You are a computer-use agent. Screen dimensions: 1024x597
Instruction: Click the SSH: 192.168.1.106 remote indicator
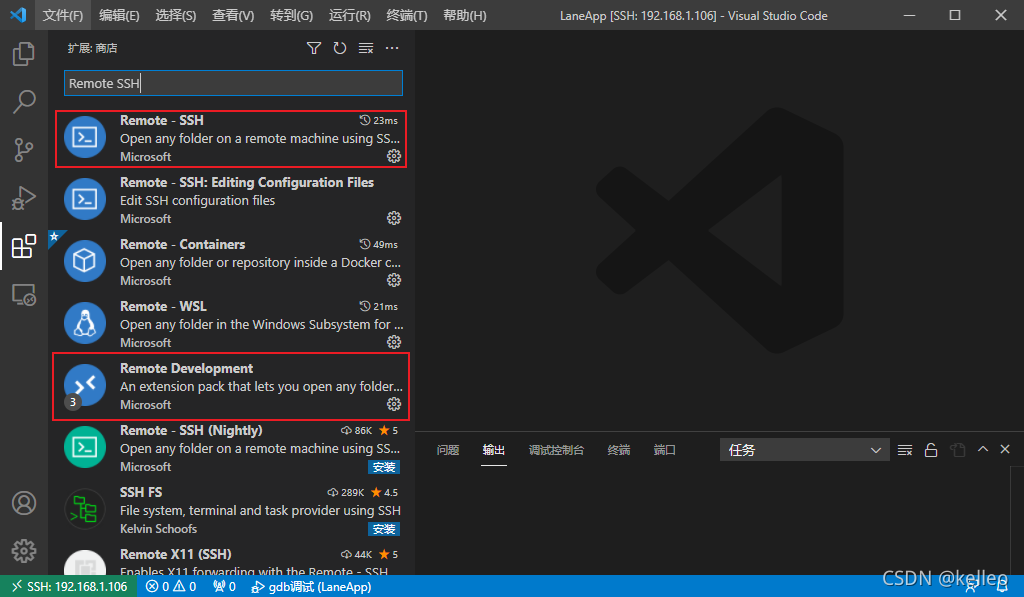click(69, 587)
